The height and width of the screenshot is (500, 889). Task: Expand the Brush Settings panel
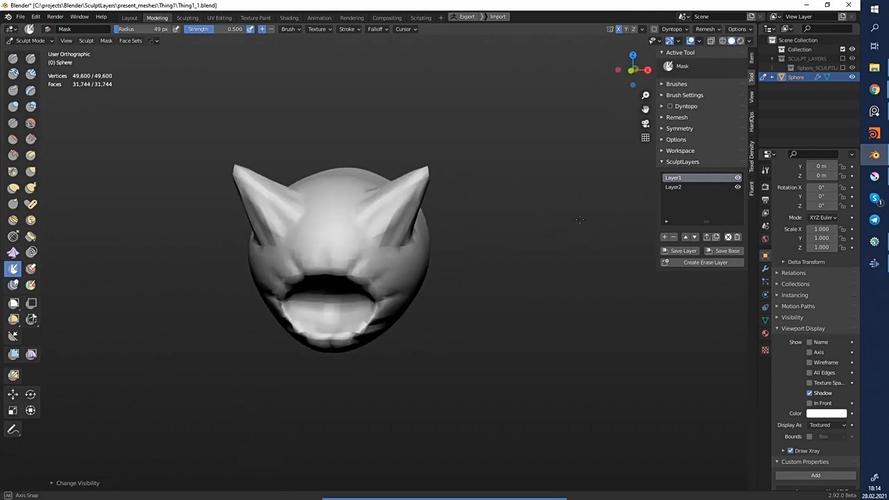coord(684,95)
